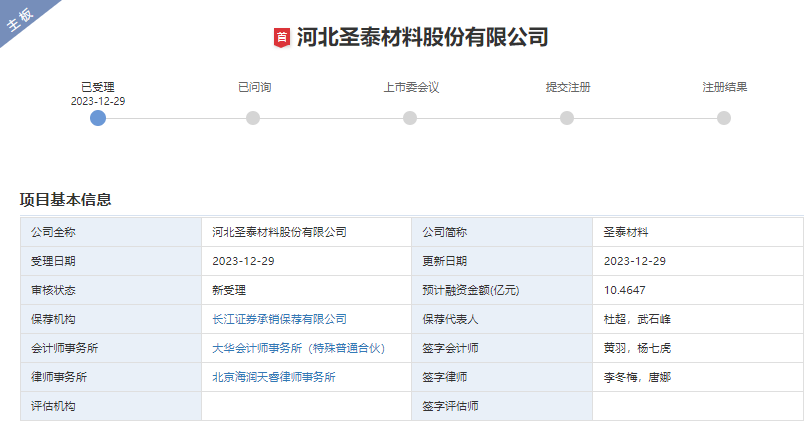Click the red 首 icon beside company title
Image resolution: width=810 pixels, height=426 pixels.
282,38
